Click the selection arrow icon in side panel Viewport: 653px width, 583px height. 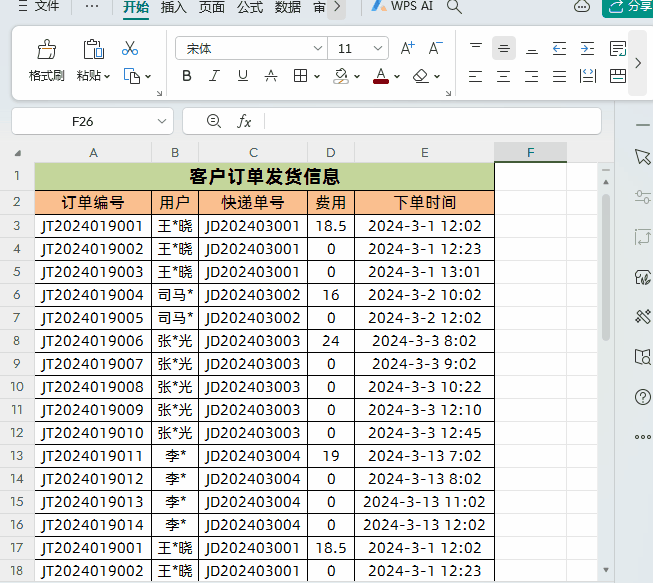pyautogui.click(x=643, y=157)
